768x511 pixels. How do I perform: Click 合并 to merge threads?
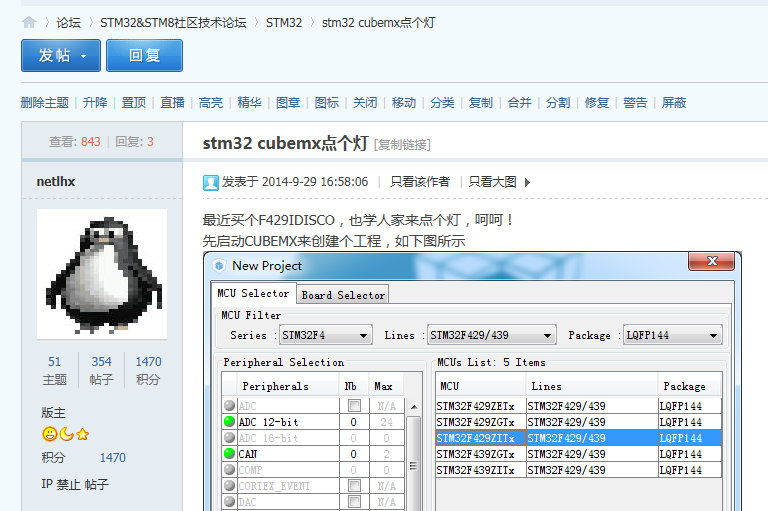[x=520, y=102]
